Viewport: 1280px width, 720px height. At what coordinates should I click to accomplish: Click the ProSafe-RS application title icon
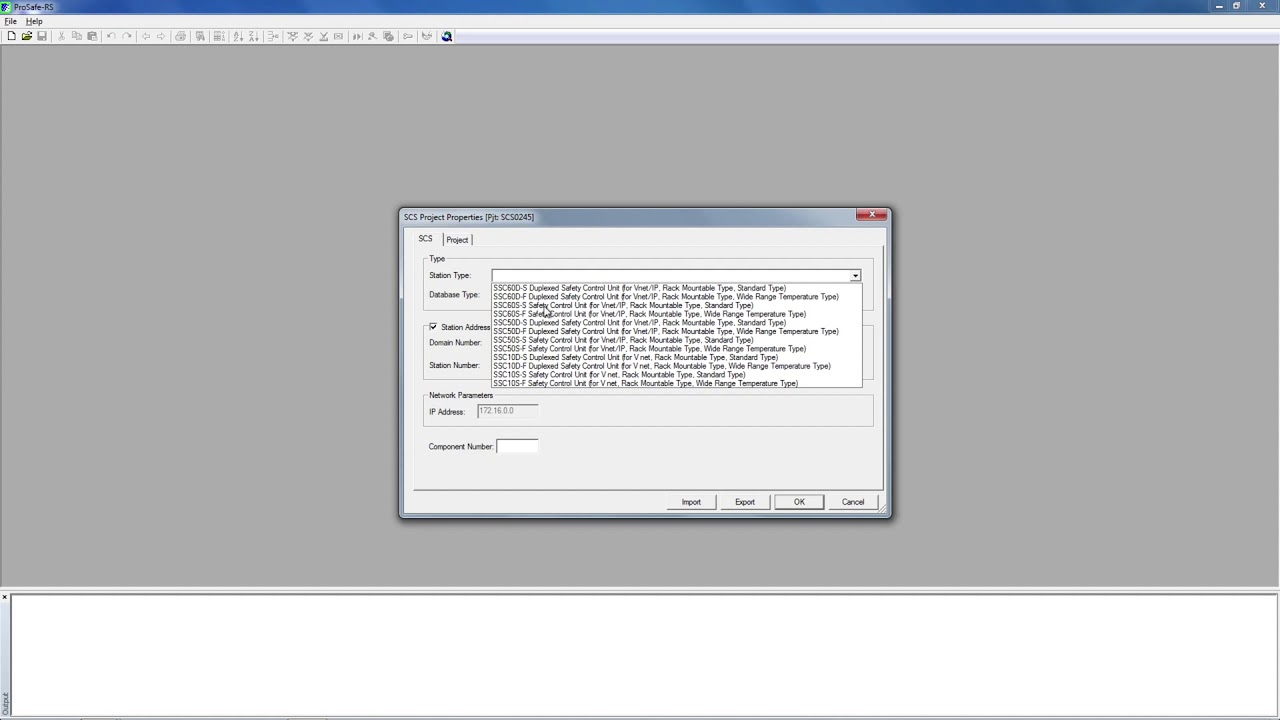click(6, 7)
